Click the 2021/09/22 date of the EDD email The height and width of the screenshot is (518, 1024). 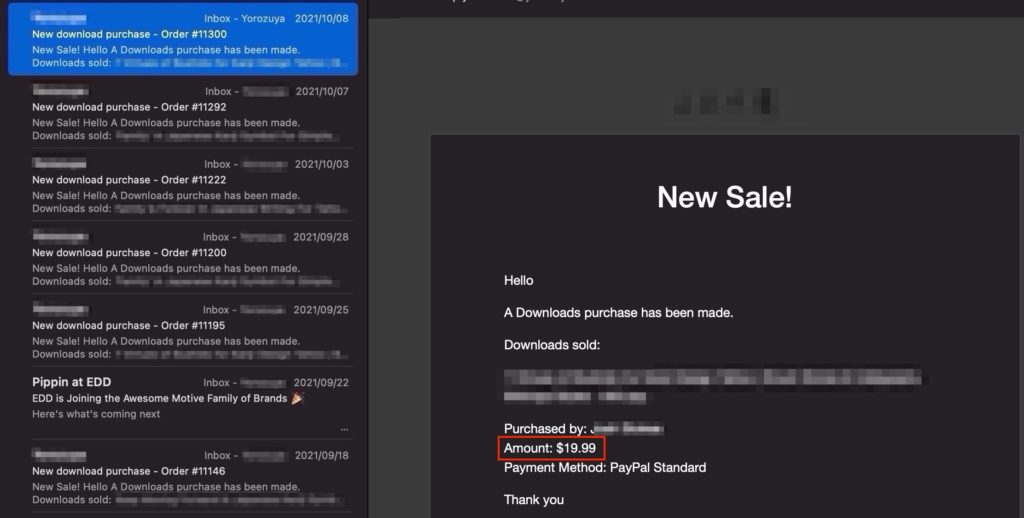pyautogui.click(x=321, y=383)
